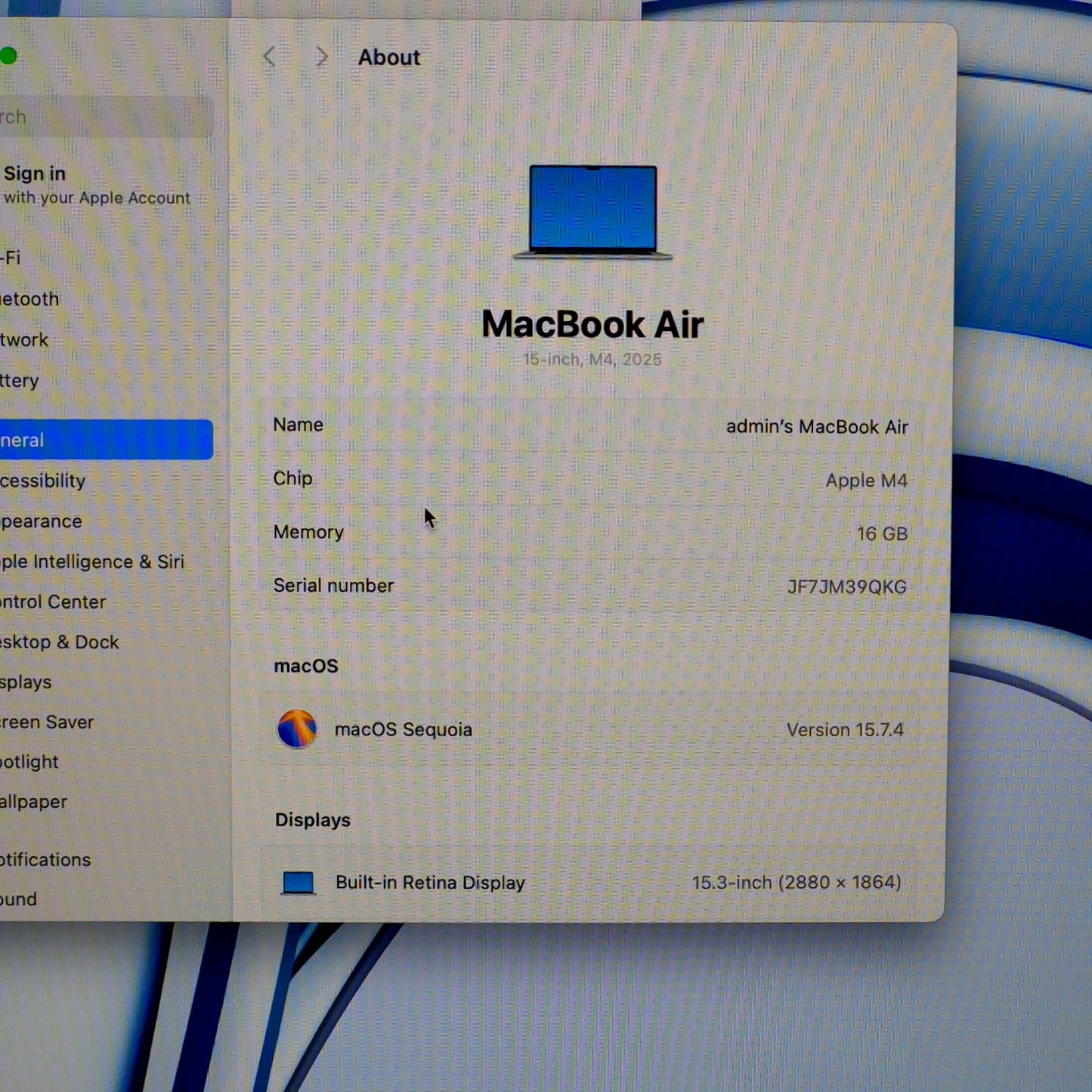Open Screen Saver settings in the sidebar

[47, 722]
